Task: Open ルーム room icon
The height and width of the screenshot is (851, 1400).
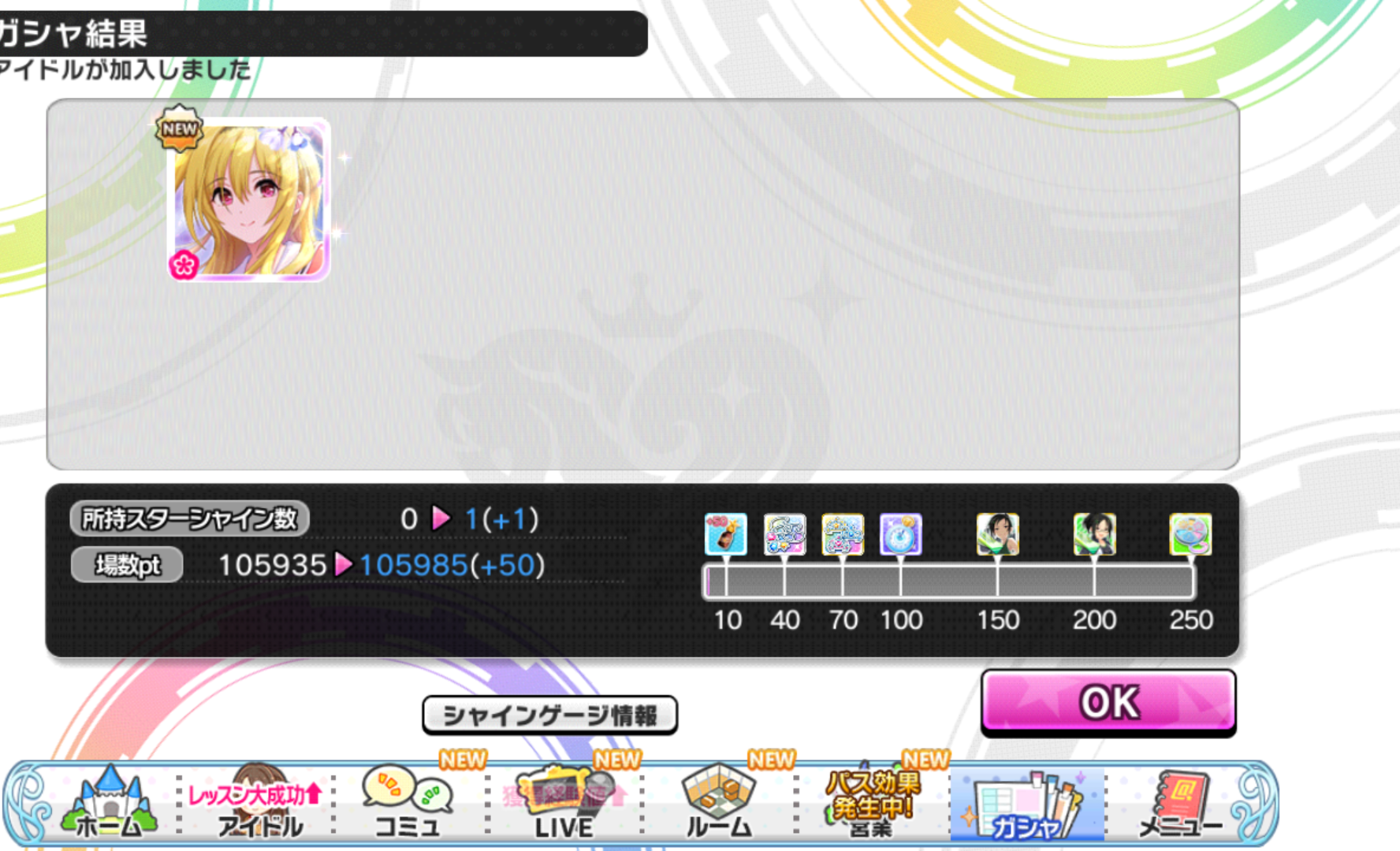Action: pyautogui.click(x=718, y=802)
